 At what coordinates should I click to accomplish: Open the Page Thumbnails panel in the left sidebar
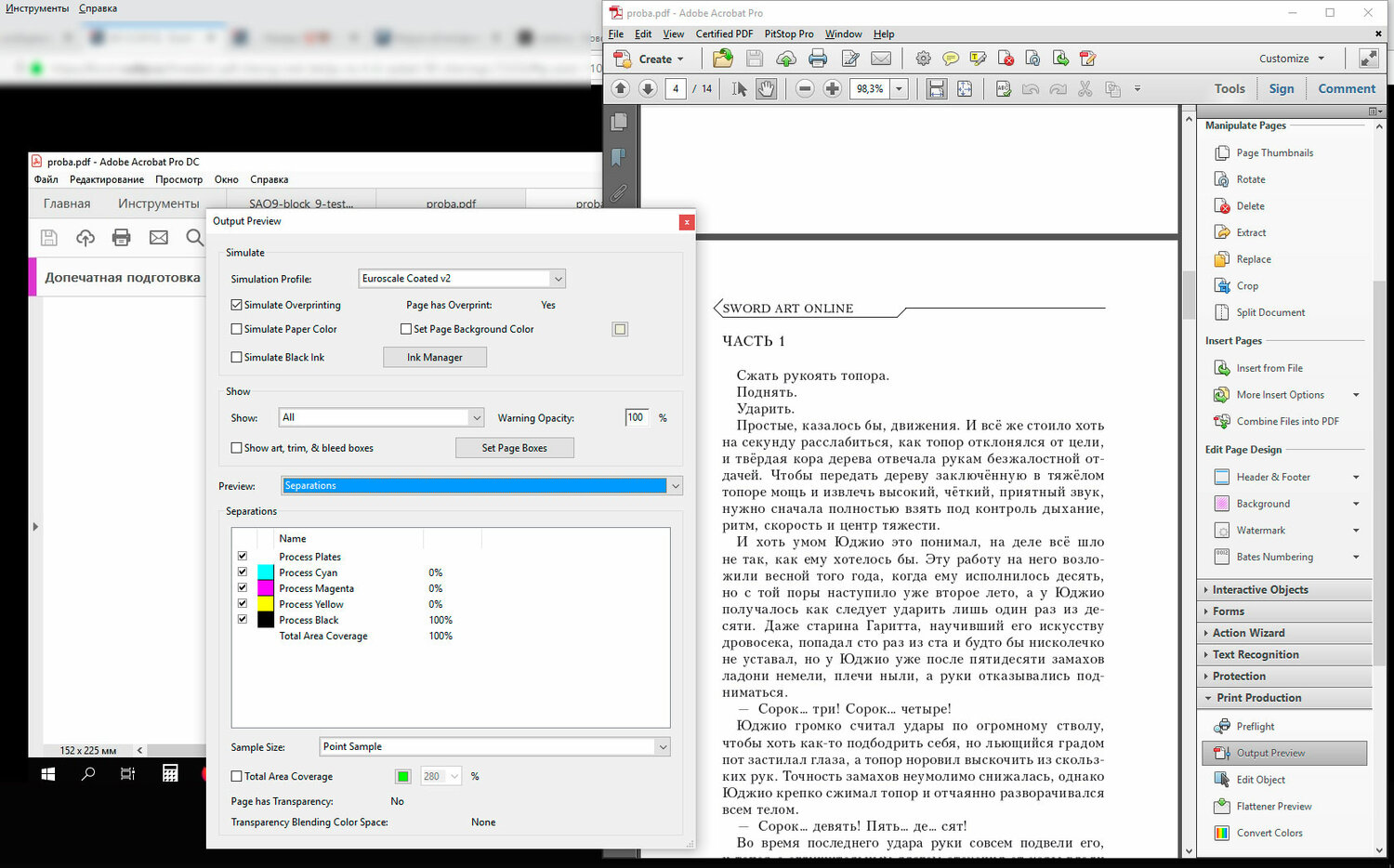point(619,122)
